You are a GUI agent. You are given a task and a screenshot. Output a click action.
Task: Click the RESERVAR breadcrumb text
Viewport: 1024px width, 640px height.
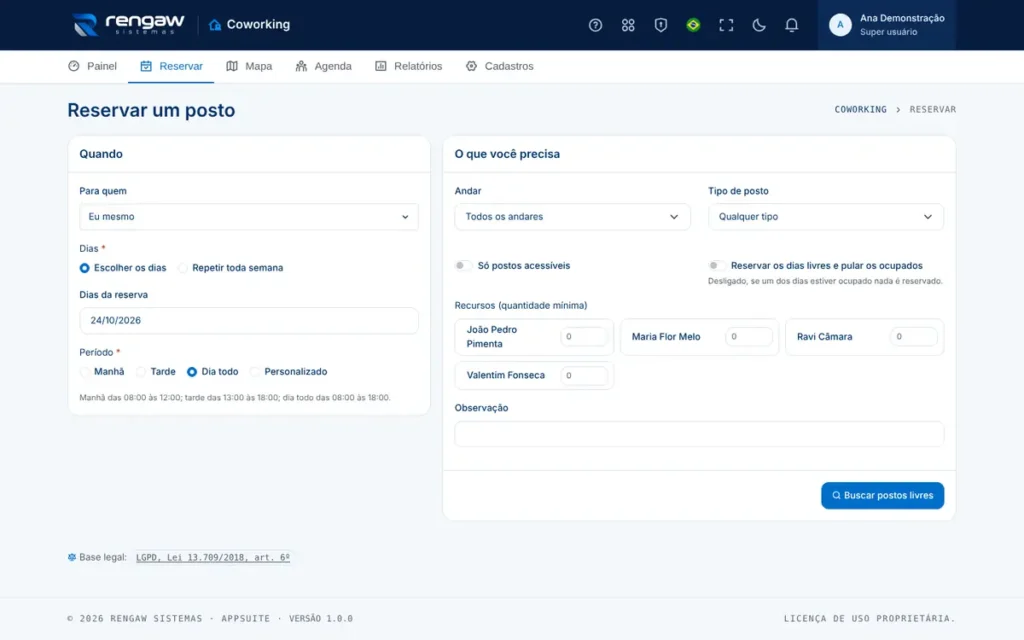933,110
